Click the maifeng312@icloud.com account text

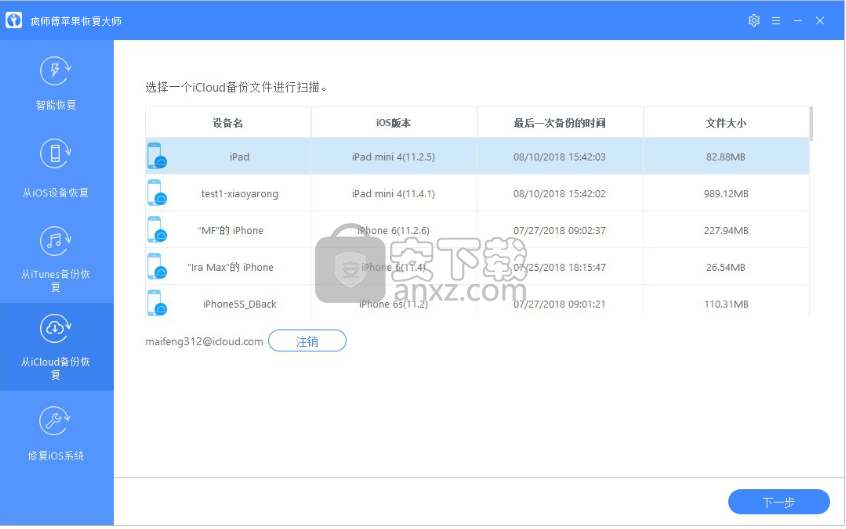click(x=204, y=341)
